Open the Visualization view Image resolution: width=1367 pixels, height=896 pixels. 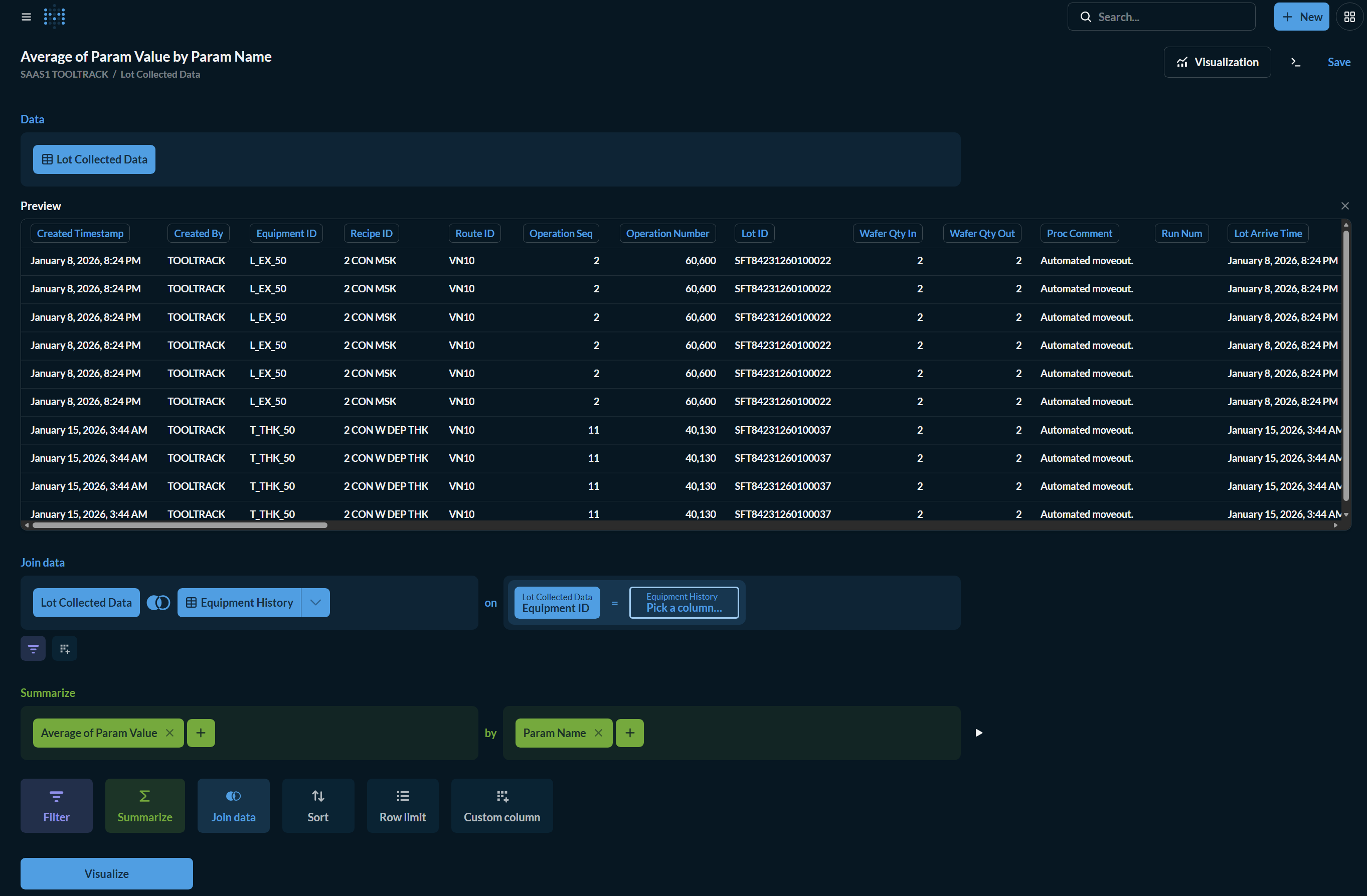pos(1217,62)
